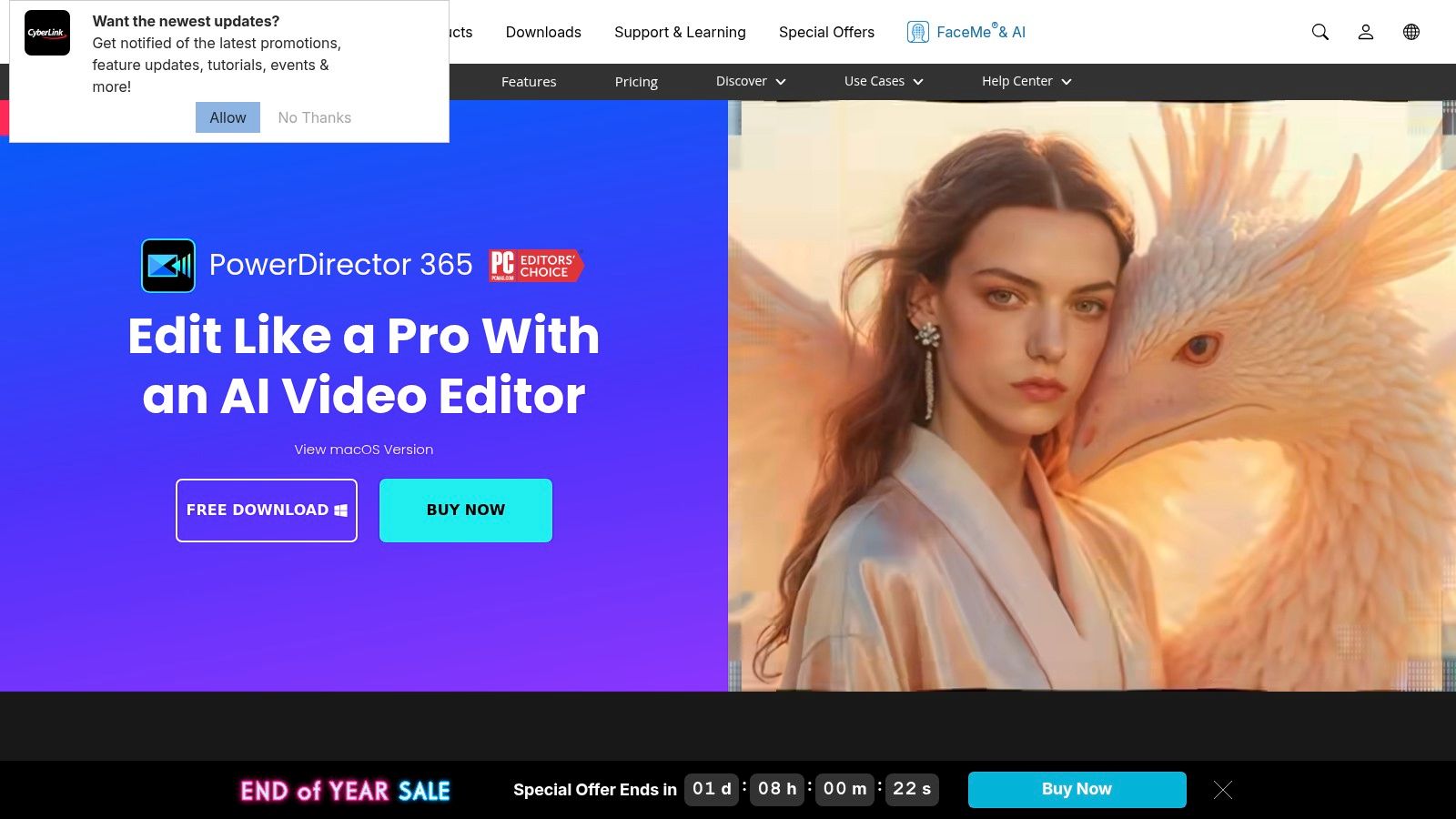The image size is (1456, 819).
Task: Click the CyberLink logo in notification popup
Action: click(x=47, y=33)
